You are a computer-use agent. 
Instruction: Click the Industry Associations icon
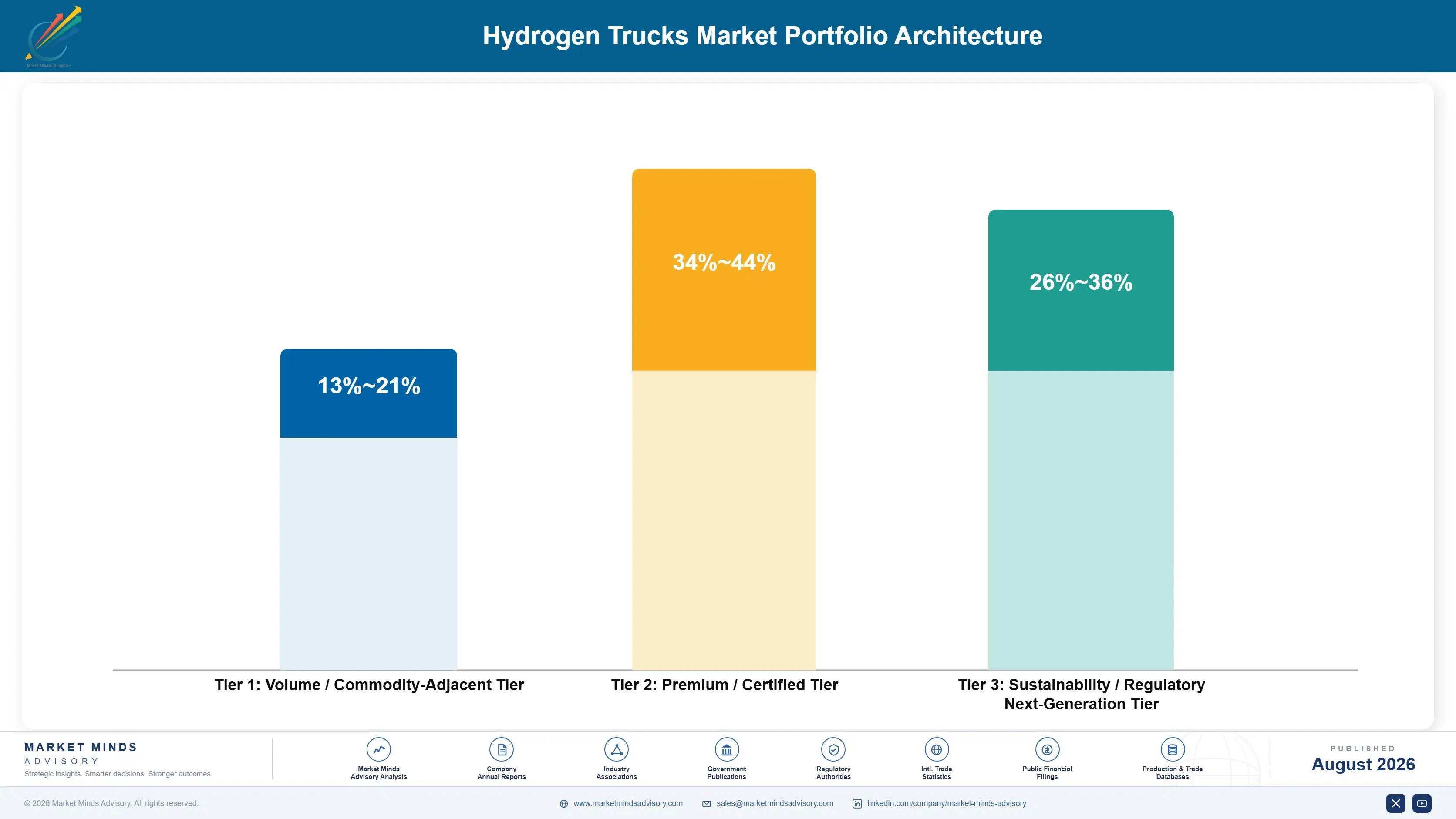[x=616, y=749]
